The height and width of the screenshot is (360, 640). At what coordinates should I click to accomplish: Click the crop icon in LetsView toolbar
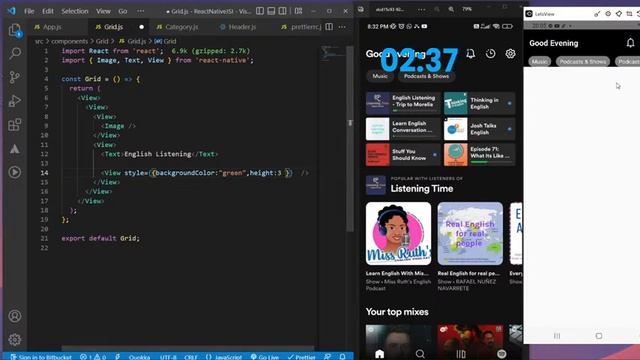[629, 14]
